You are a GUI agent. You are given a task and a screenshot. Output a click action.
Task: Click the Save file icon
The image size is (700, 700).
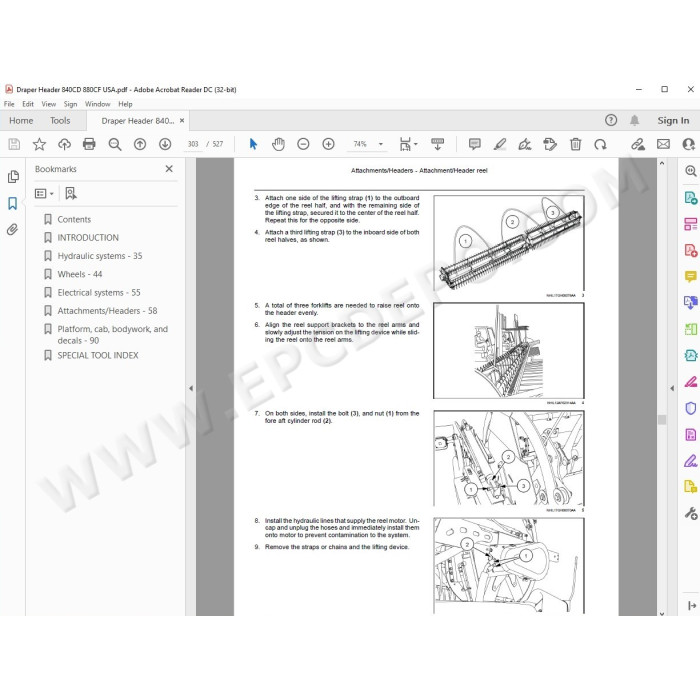14,144
